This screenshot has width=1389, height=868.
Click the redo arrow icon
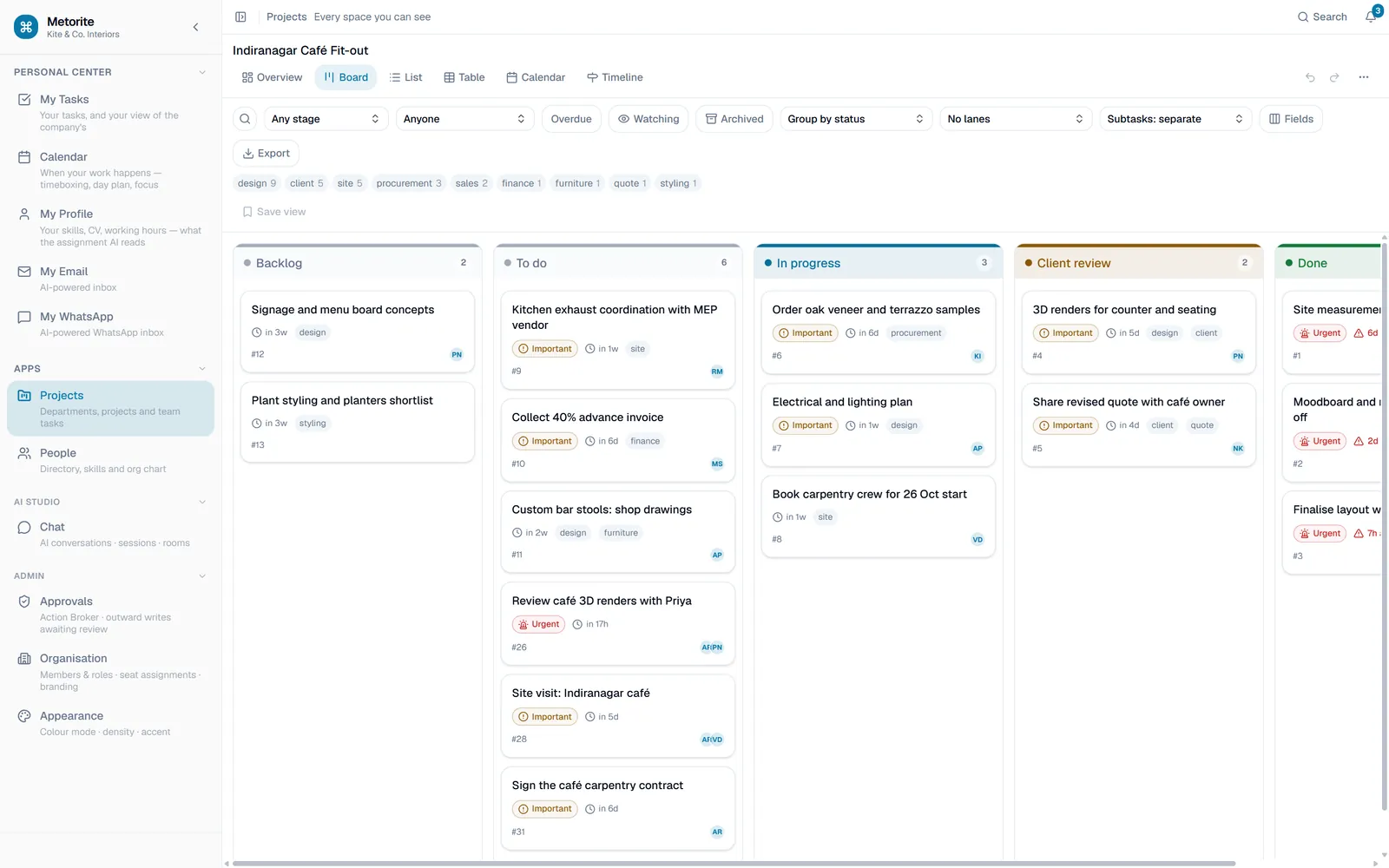click(x=1334, y=77)
